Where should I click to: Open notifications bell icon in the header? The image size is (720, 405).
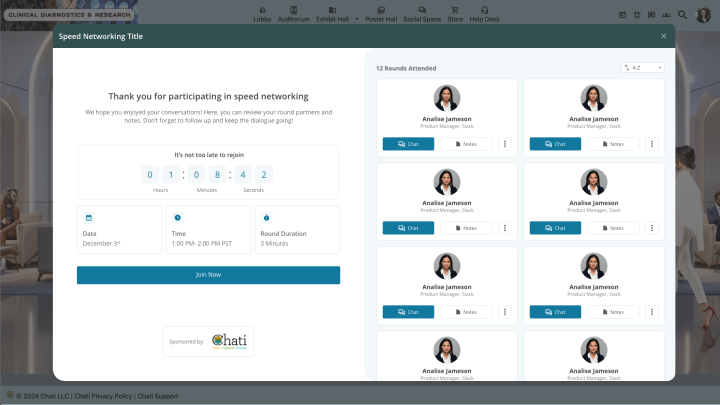click(637, 15)
